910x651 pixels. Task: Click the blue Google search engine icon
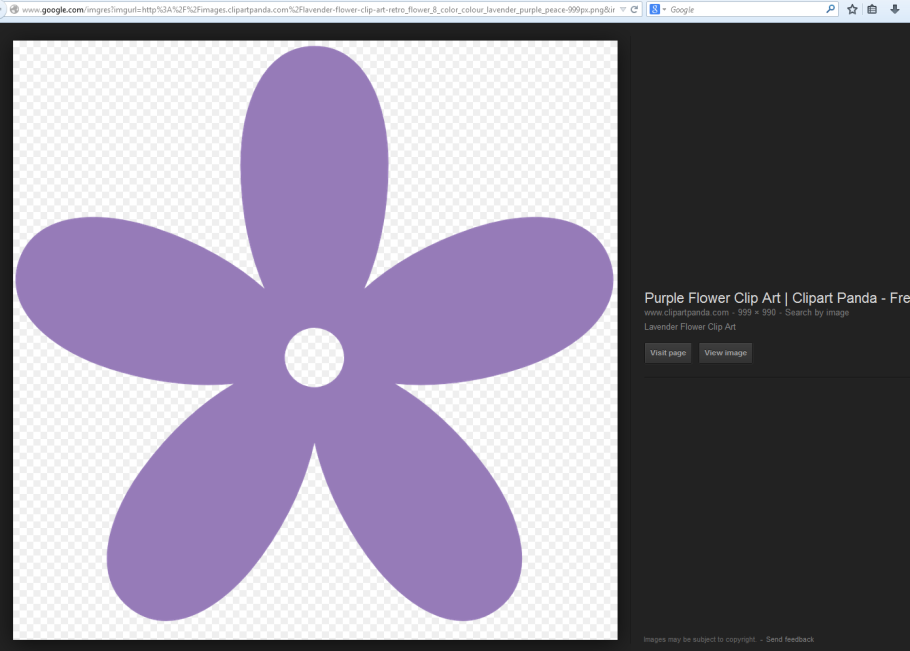click(x=654, y=9)
